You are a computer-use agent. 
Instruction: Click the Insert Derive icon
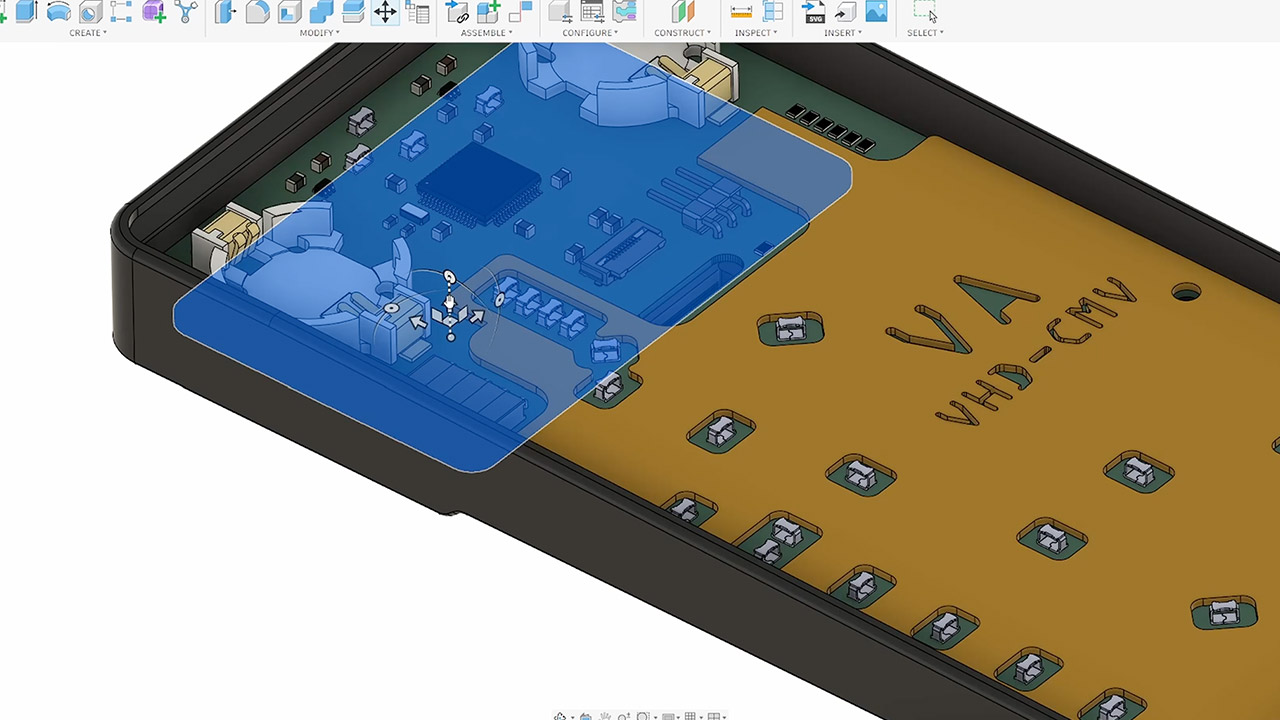point(845,12)
